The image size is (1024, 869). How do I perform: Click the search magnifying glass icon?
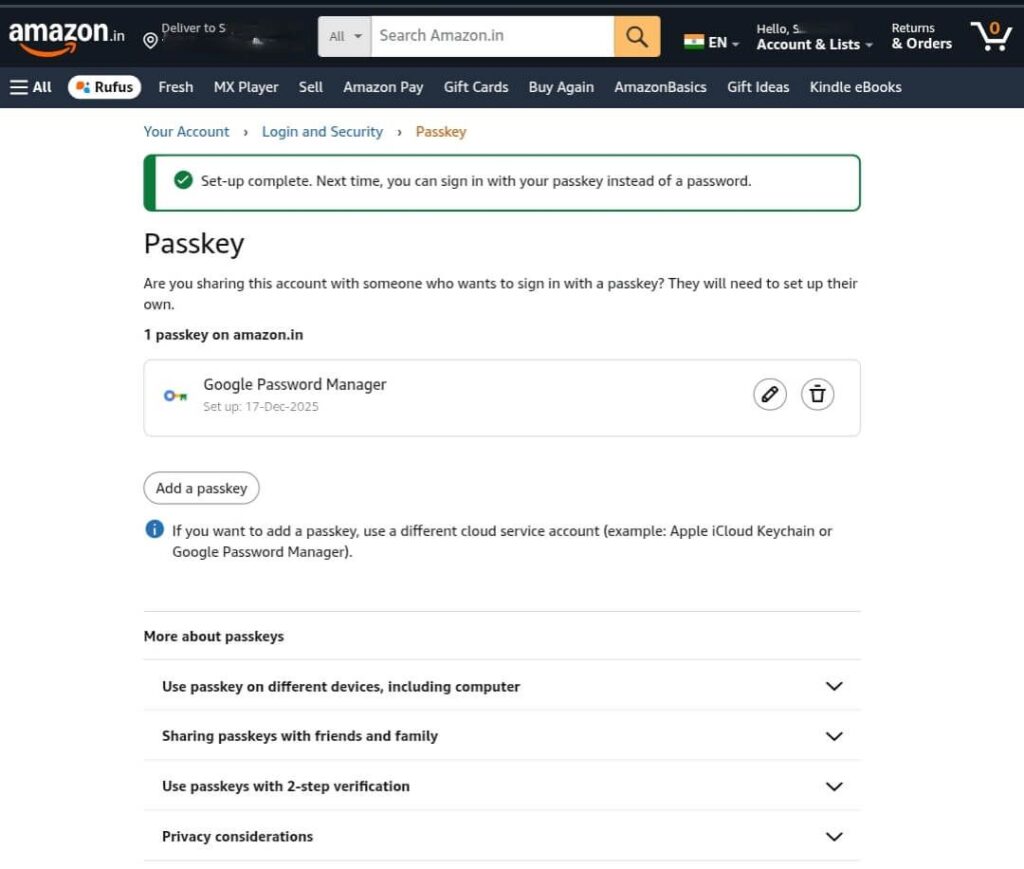(x=637, y=35)
